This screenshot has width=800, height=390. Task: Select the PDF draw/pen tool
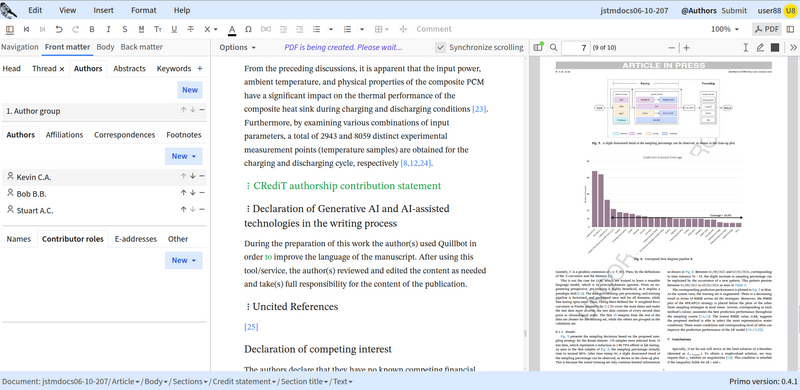click(760, 47)
